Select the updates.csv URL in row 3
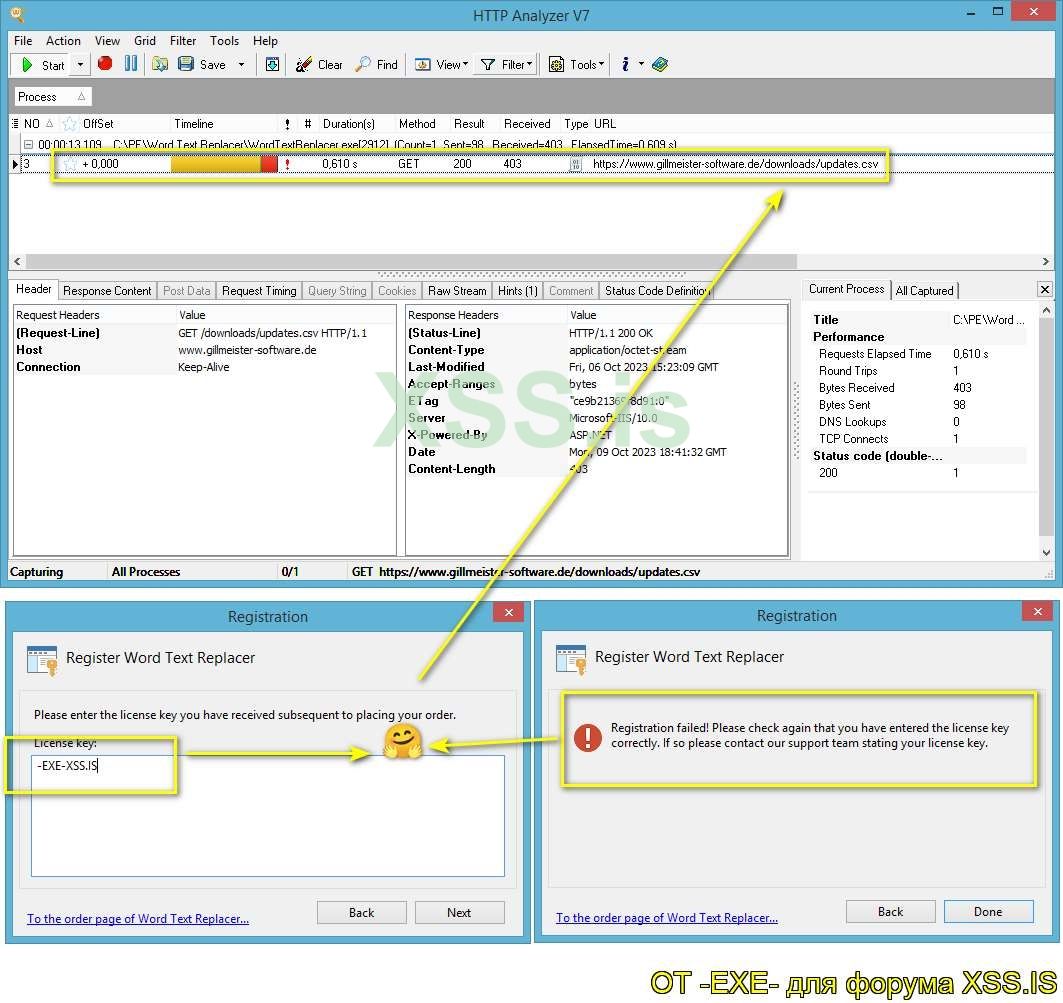Viewport: 1063px width, 1003px height. [736, 164]
